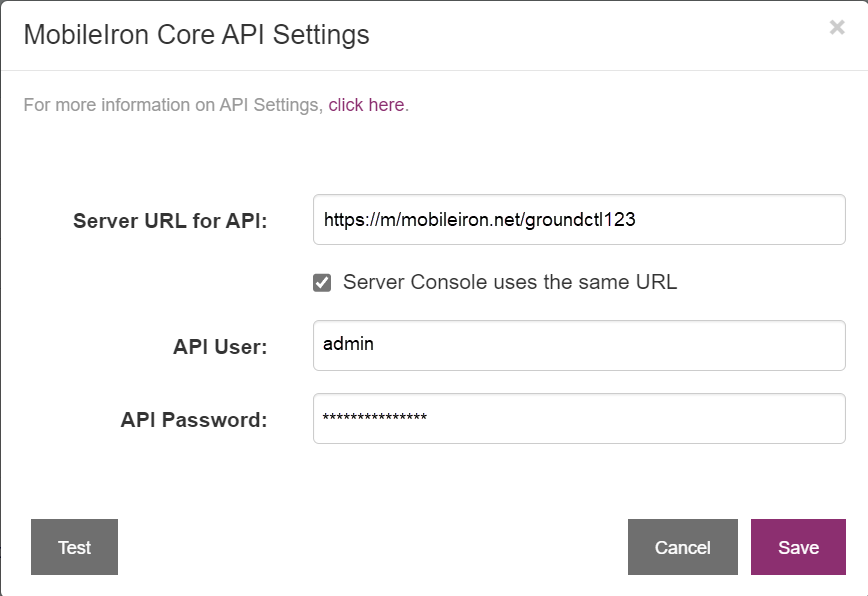Save the API settings
The image size is (868, 596).
(x=798, y=547)
